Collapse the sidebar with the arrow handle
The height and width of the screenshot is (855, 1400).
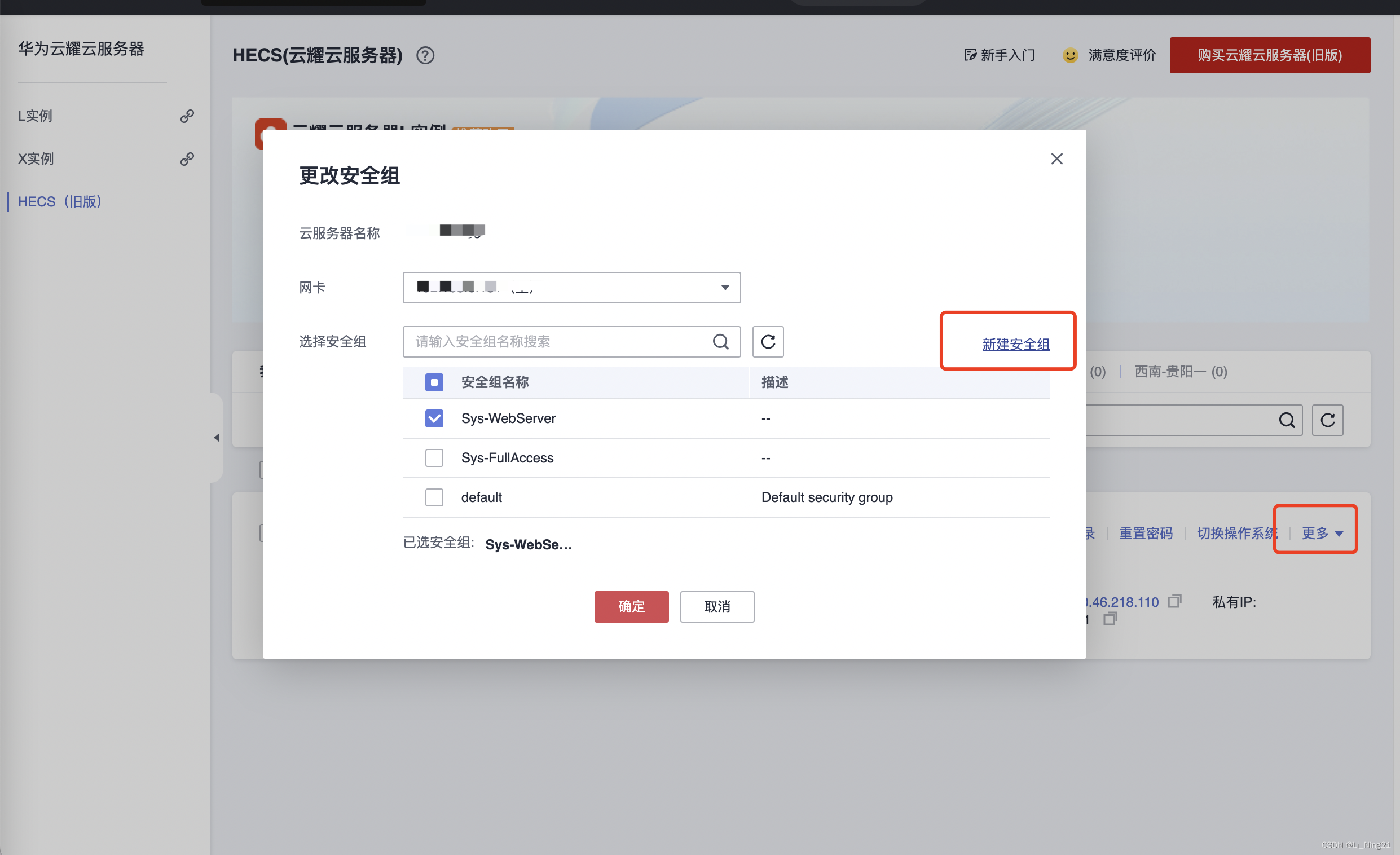point(217,438)
